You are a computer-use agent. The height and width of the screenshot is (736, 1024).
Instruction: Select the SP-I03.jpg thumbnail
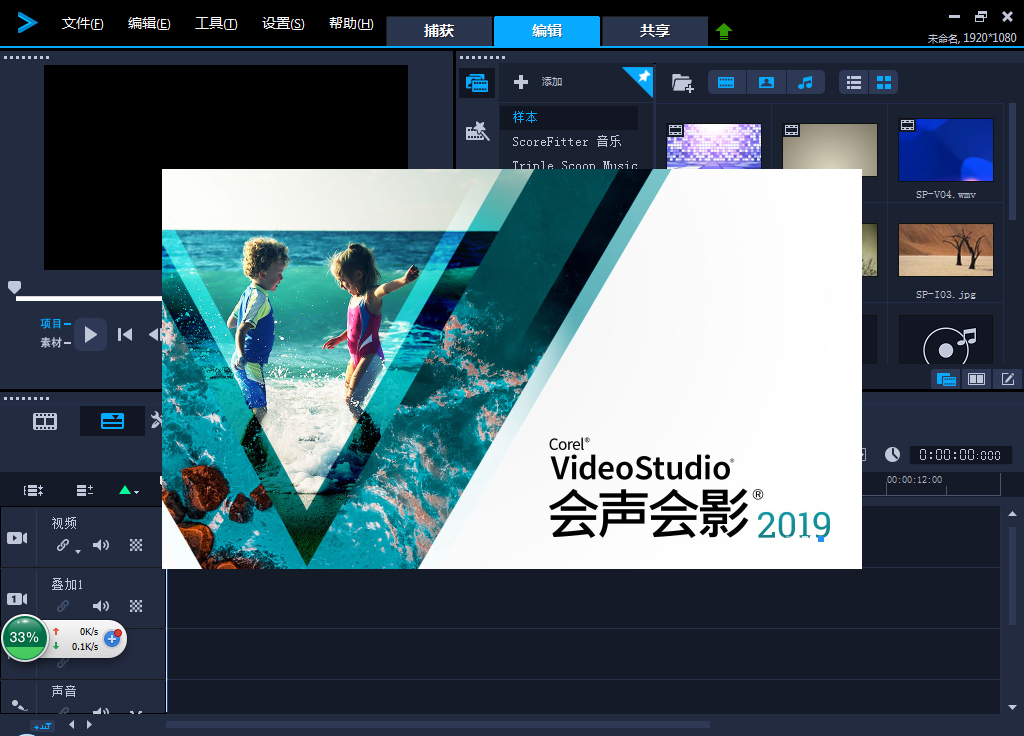point(945,251)
